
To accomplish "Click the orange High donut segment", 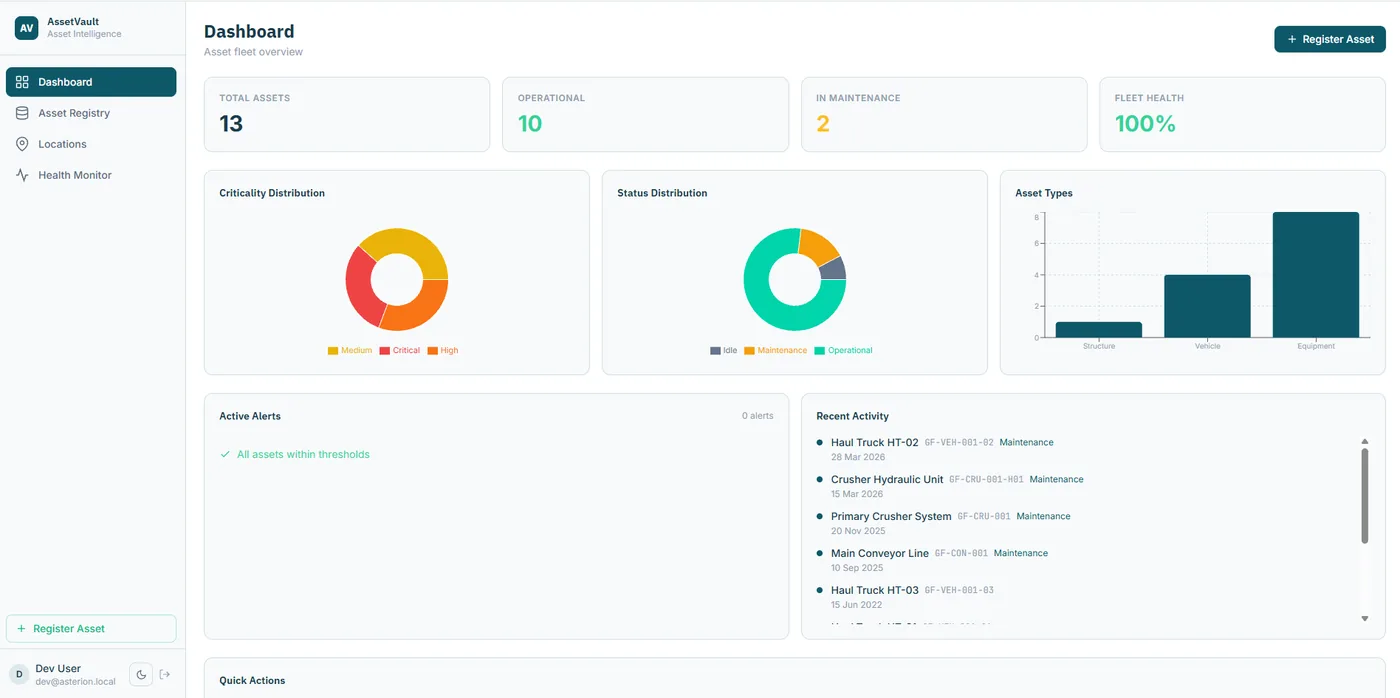I will [418, 310].
